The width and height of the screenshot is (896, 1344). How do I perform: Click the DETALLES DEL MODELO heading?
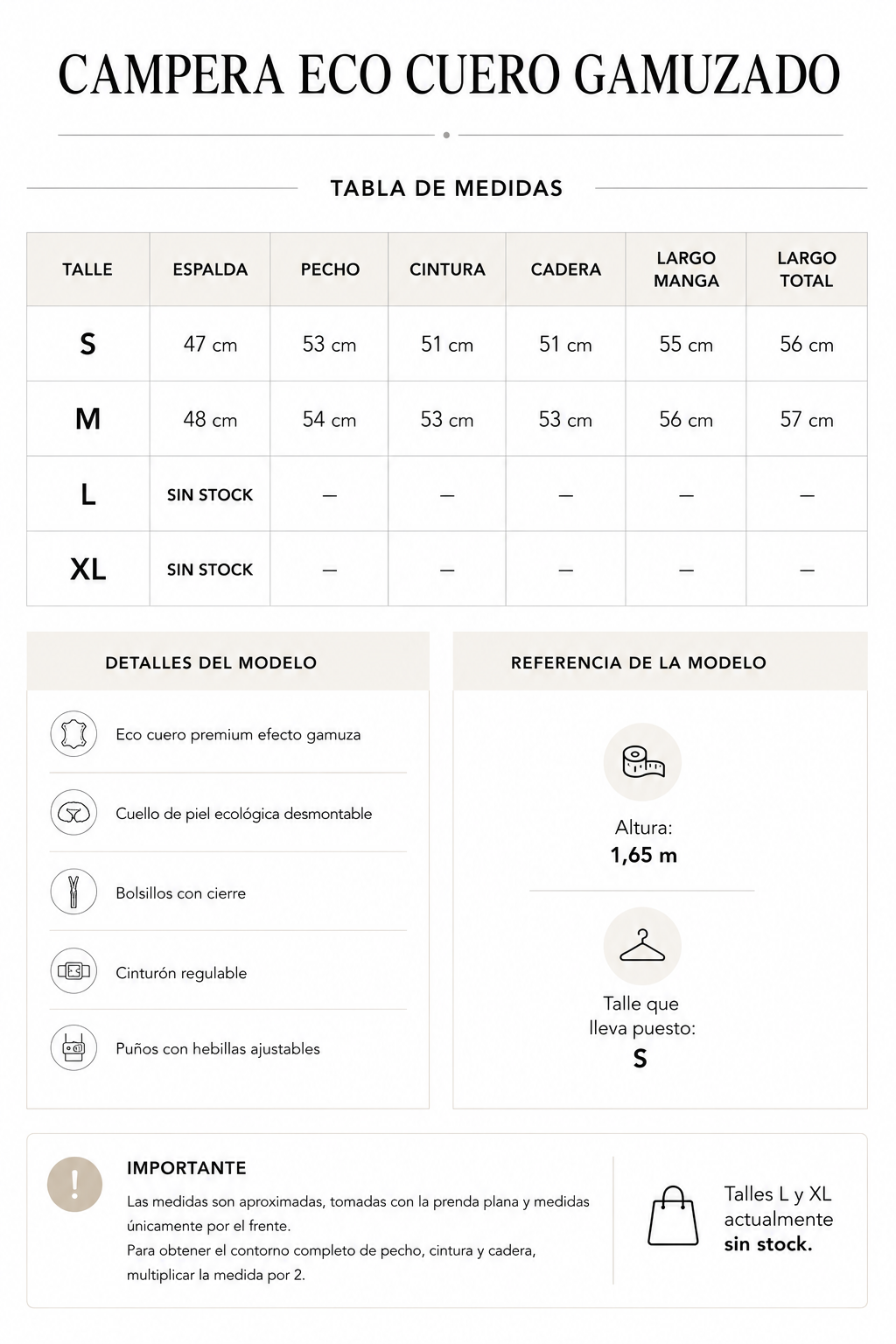[x=211, y=662]
